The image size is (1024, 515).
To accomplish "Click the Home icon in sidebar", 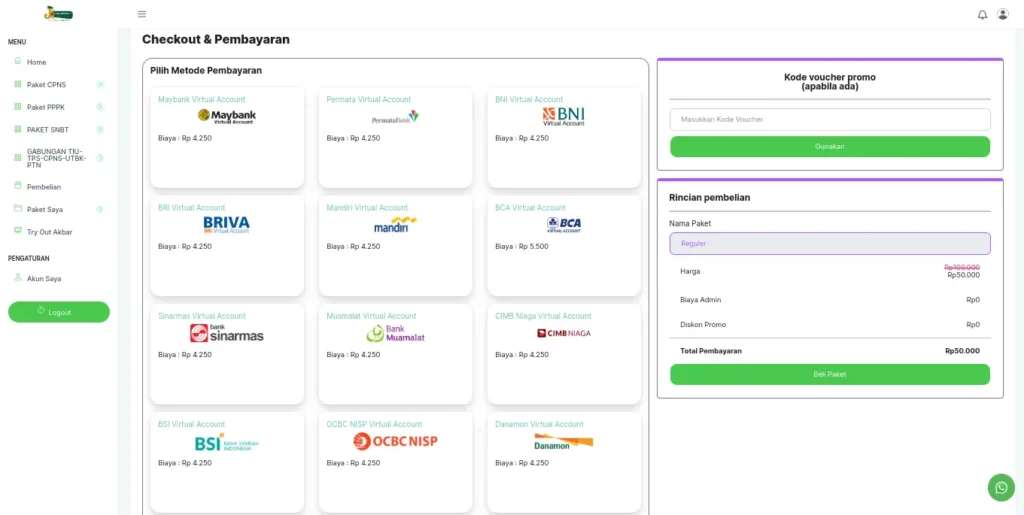I will (18, 61).
